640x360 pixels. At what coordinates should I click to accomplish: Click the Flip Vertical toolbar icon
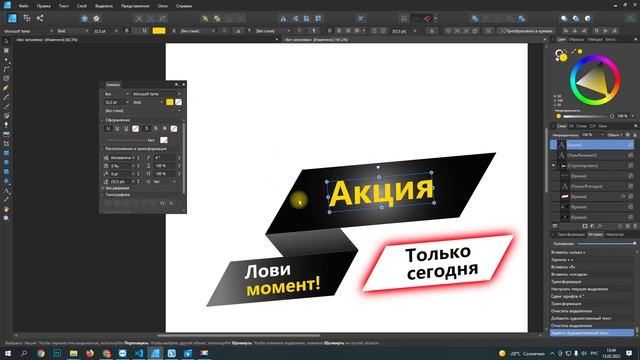point(295,18)
